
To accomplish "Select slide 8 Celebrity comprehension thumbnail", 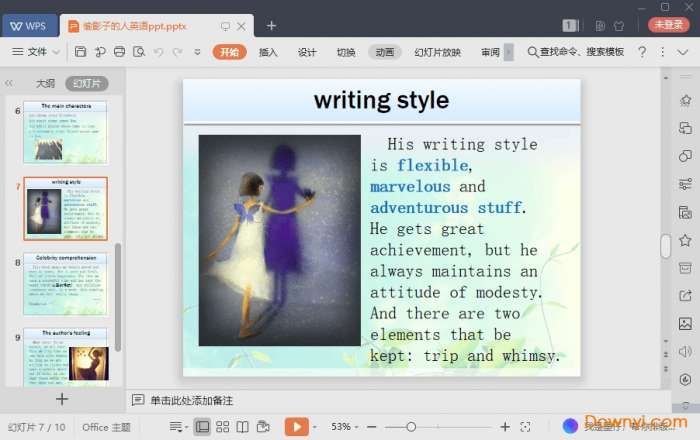I will (65, 283).
